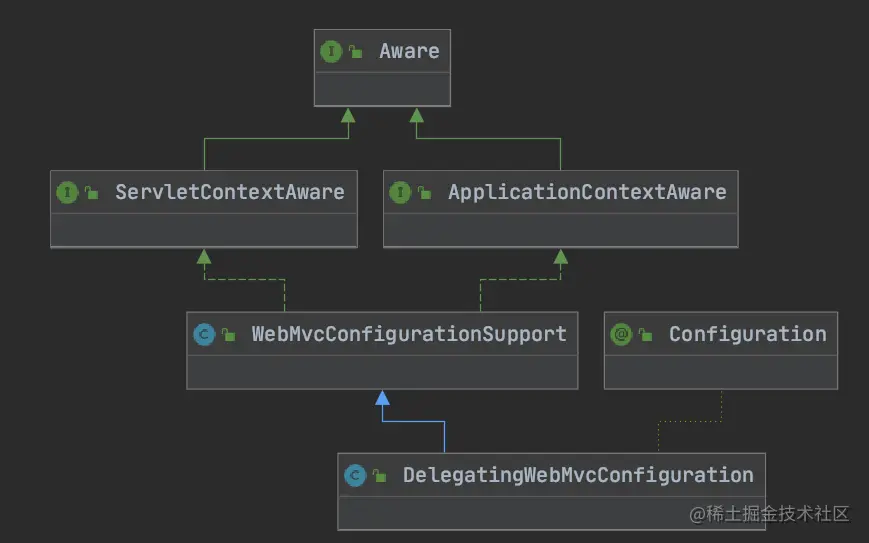The height and width of the screenshot is (543, 869).
Task: Click the class icon beside WebMvcConfigurationSupport
Action: [205, 334]
